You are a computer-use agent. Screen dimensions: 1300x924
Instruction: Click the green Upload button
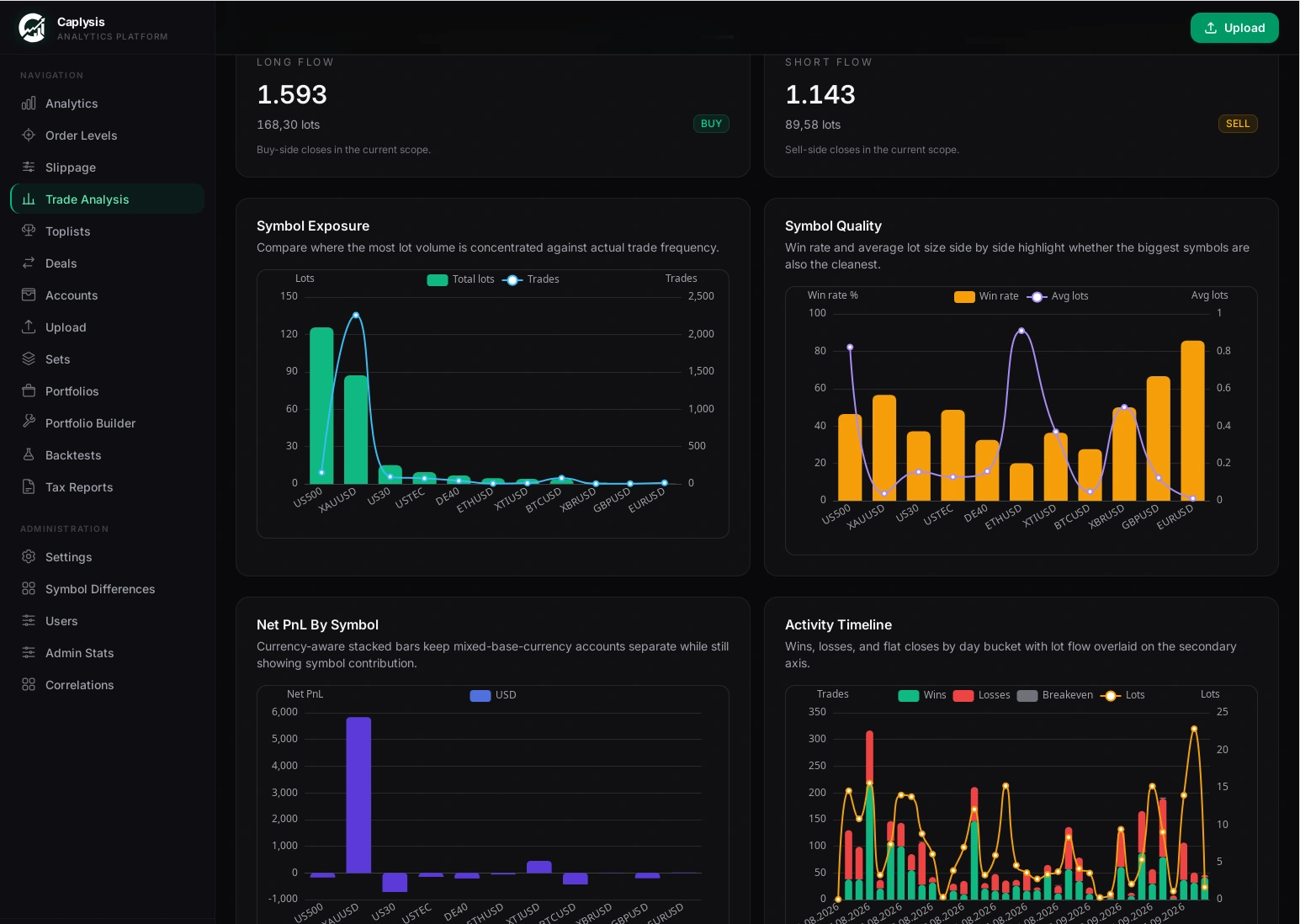click(x=1234, y=28)
